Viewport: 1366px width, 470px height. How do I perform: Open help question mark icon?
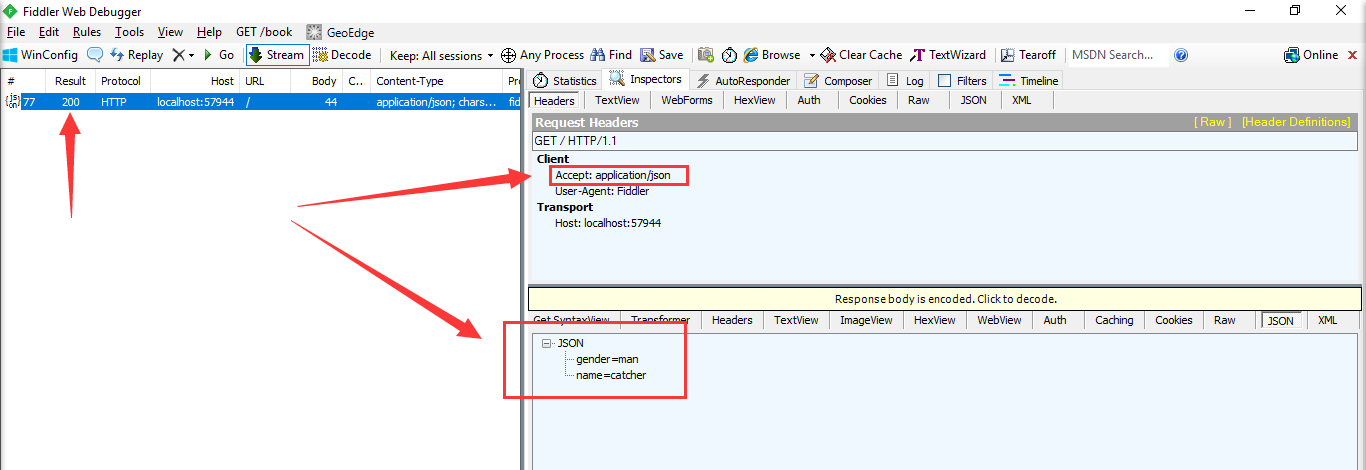point(1181,55)
